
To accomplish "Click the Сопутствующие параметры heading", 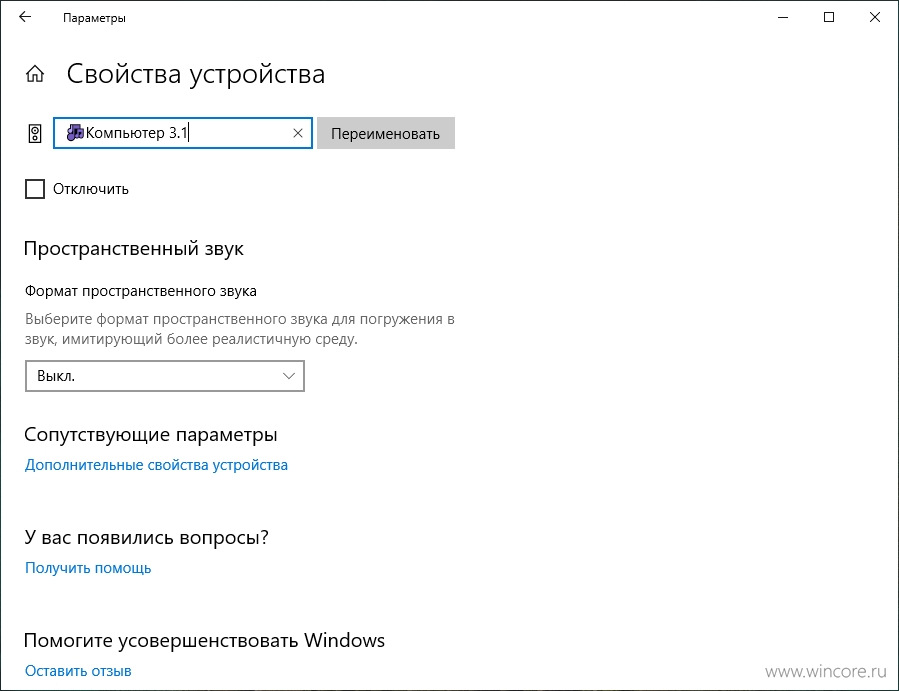I will tap(151, 435).
